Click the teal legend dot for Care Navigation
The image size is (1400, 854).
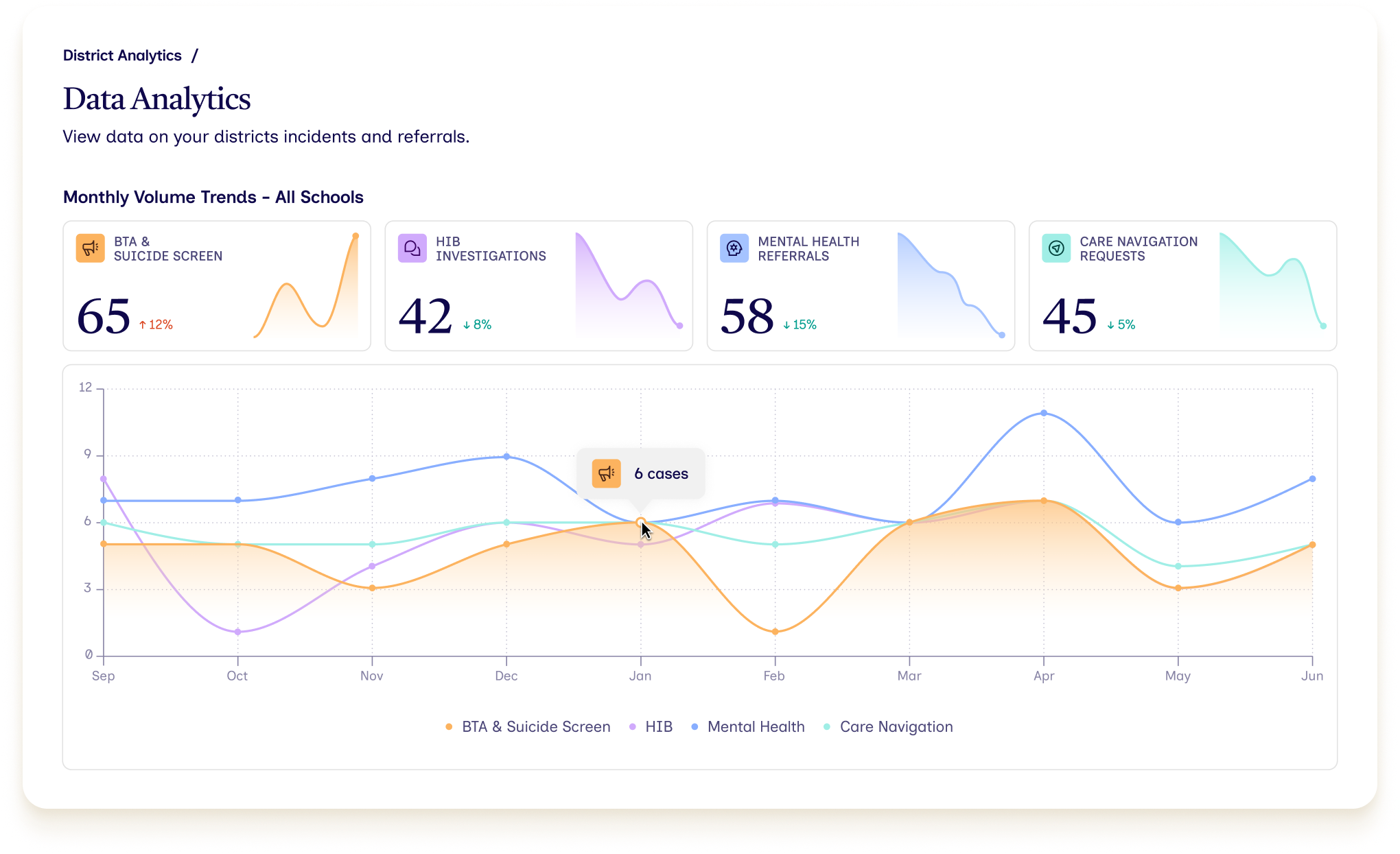point(827,727)
